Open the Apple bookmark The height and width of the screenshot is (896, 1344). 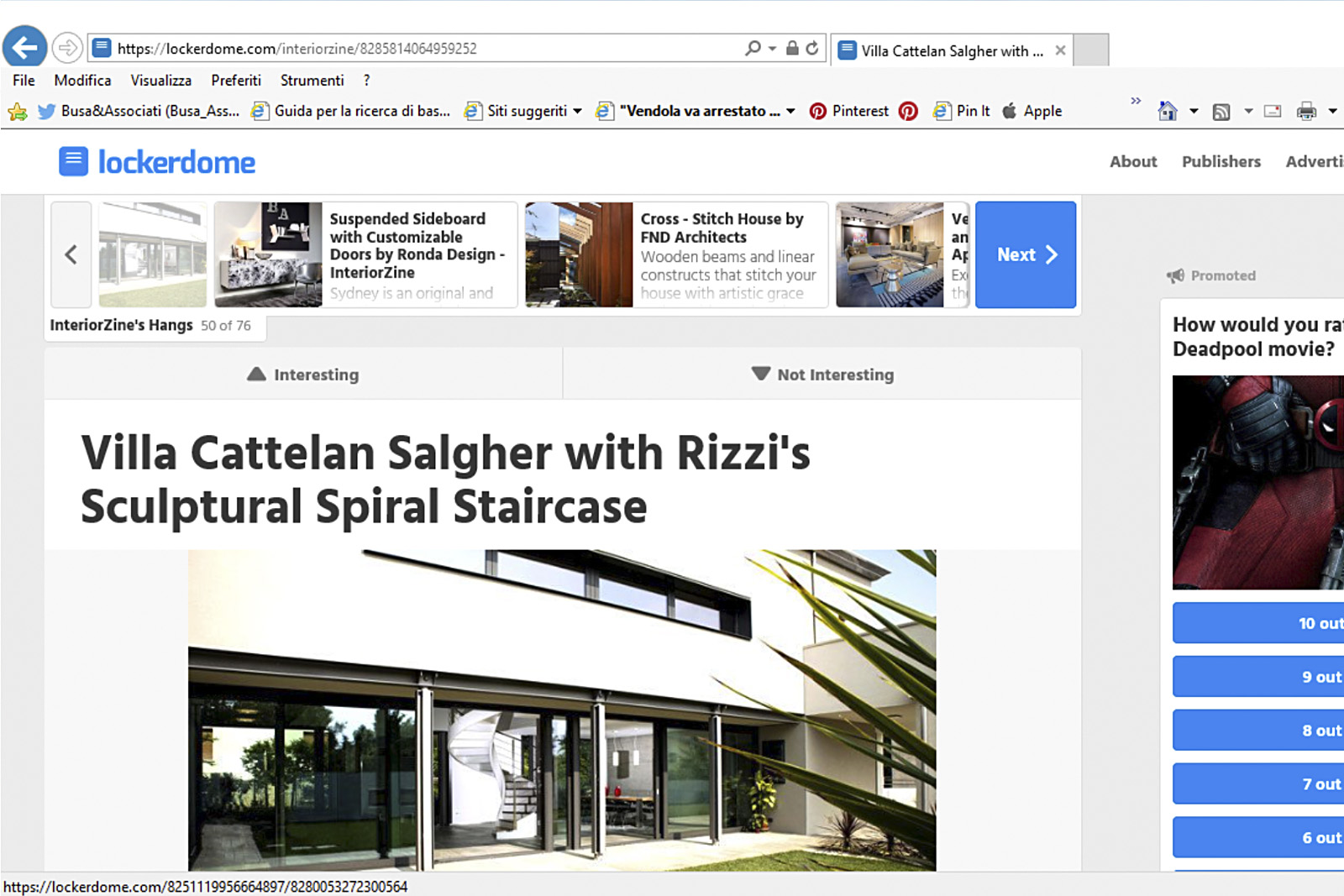tap(1032, 111)
